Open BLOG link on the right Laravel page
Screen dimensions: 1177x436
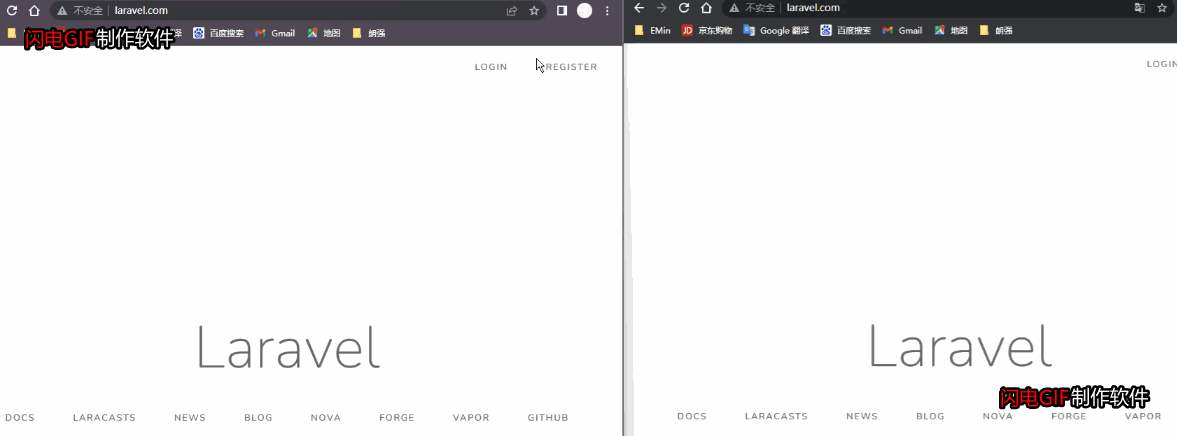click(x=930, y=416)
